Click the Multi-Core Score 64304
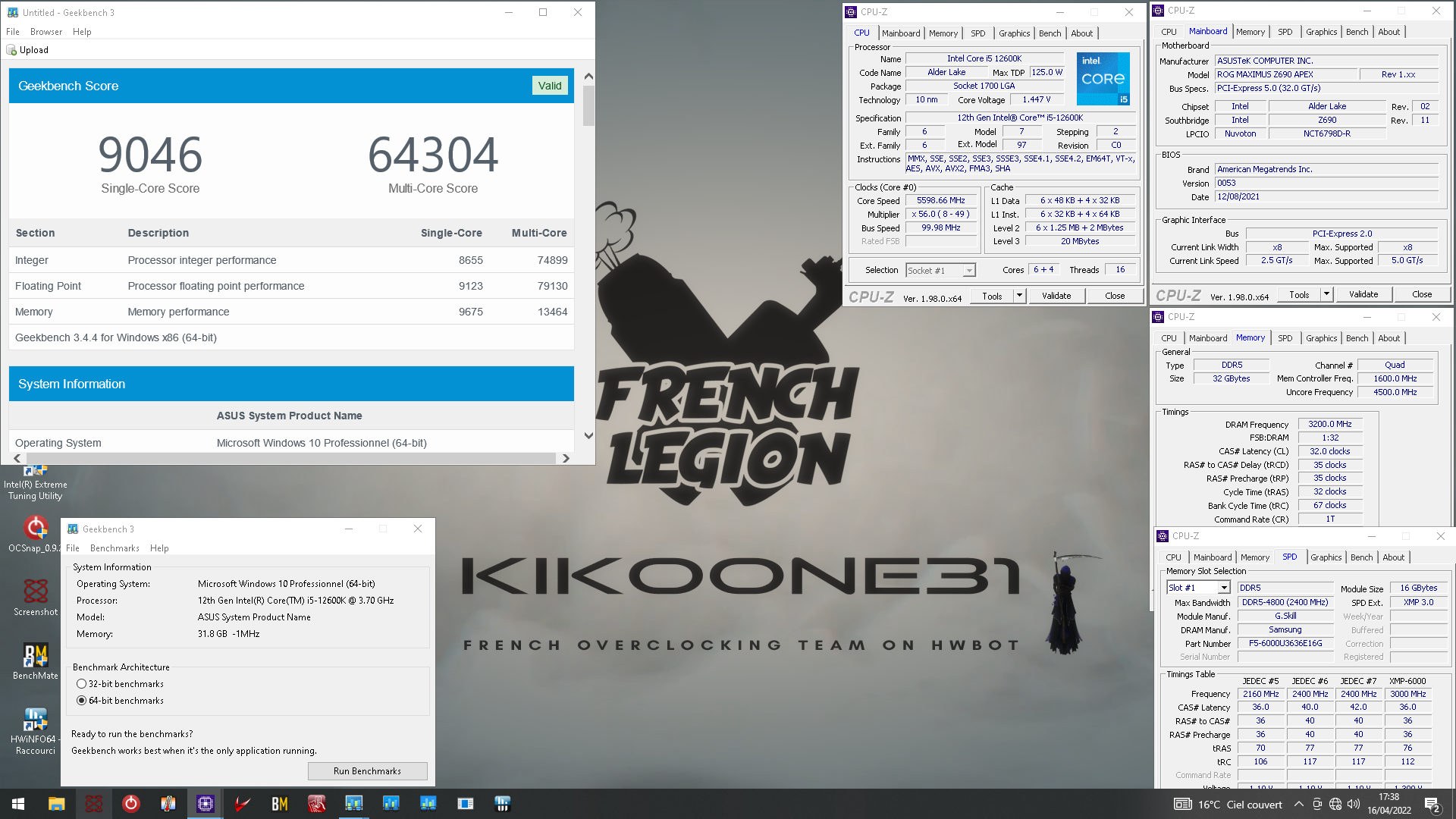 click(433, 155)
